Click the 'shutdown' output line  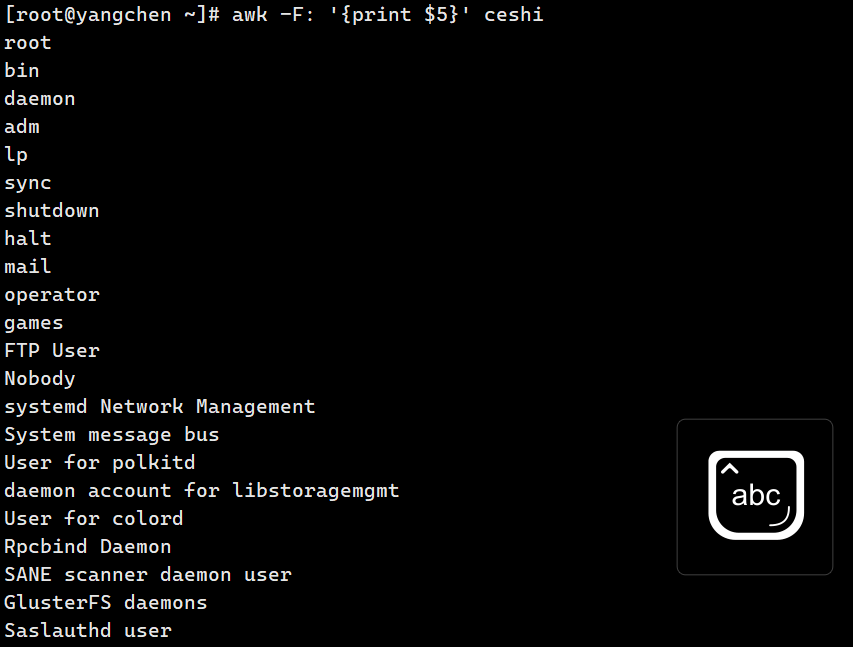(x=52, y=211)
